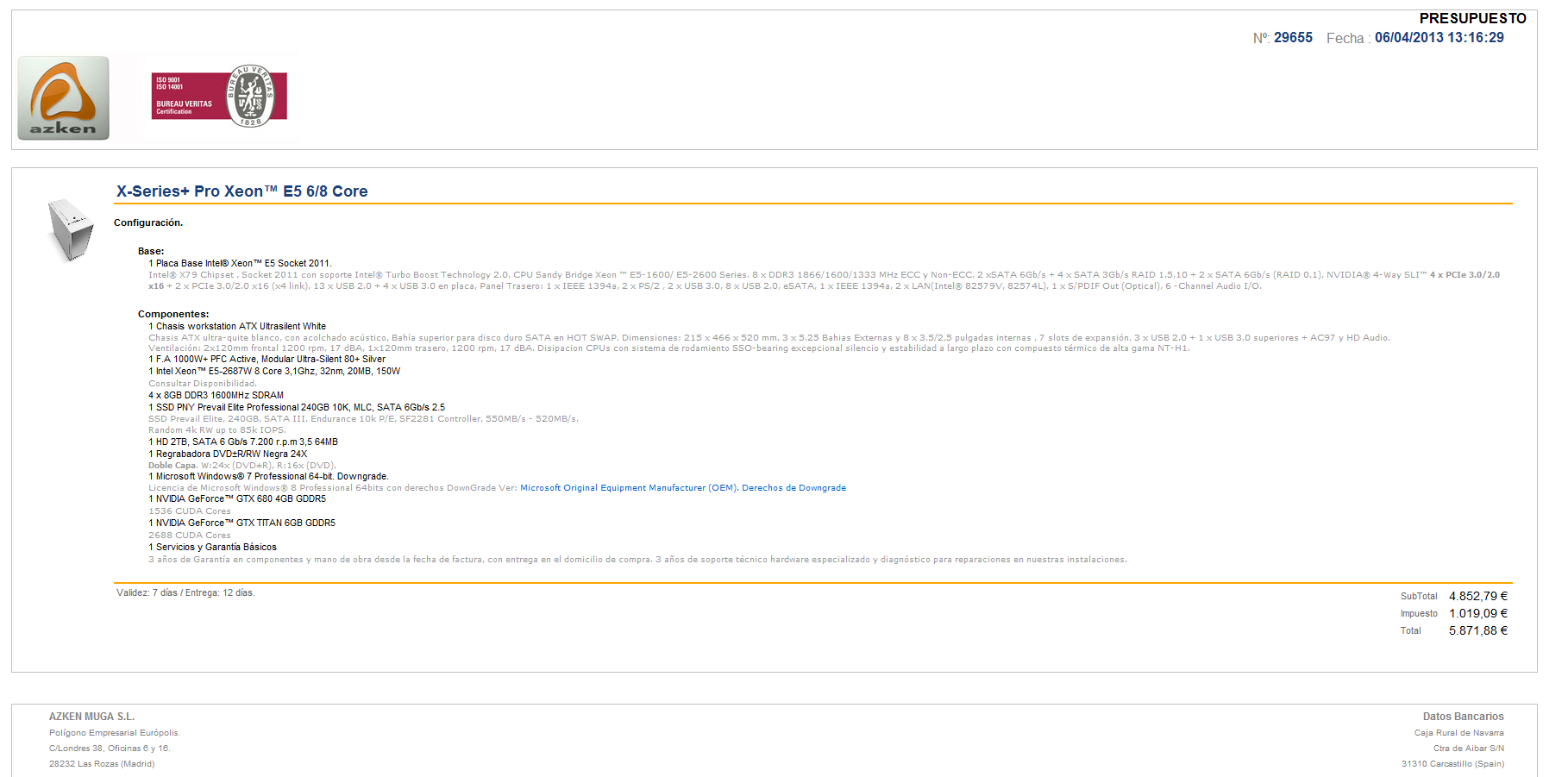The height and width of the screenshot is (777, 1568).
Task: Click the 31310 Carcastillo (Spain) text
Action: coord(1452,764)
